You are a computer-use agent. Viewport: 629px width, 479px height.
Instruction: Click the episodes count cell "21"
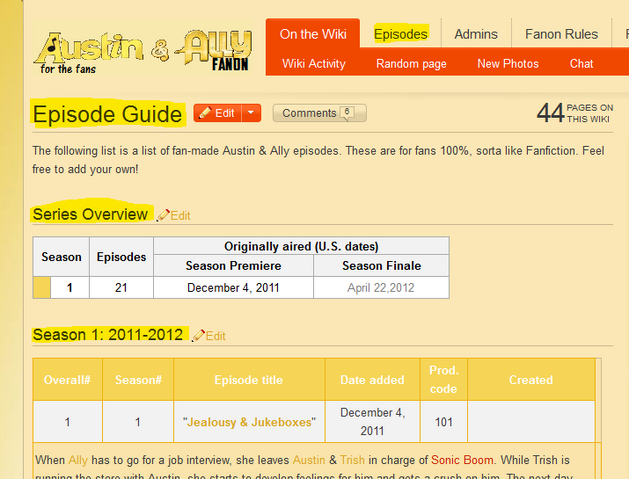coord(121,288)
